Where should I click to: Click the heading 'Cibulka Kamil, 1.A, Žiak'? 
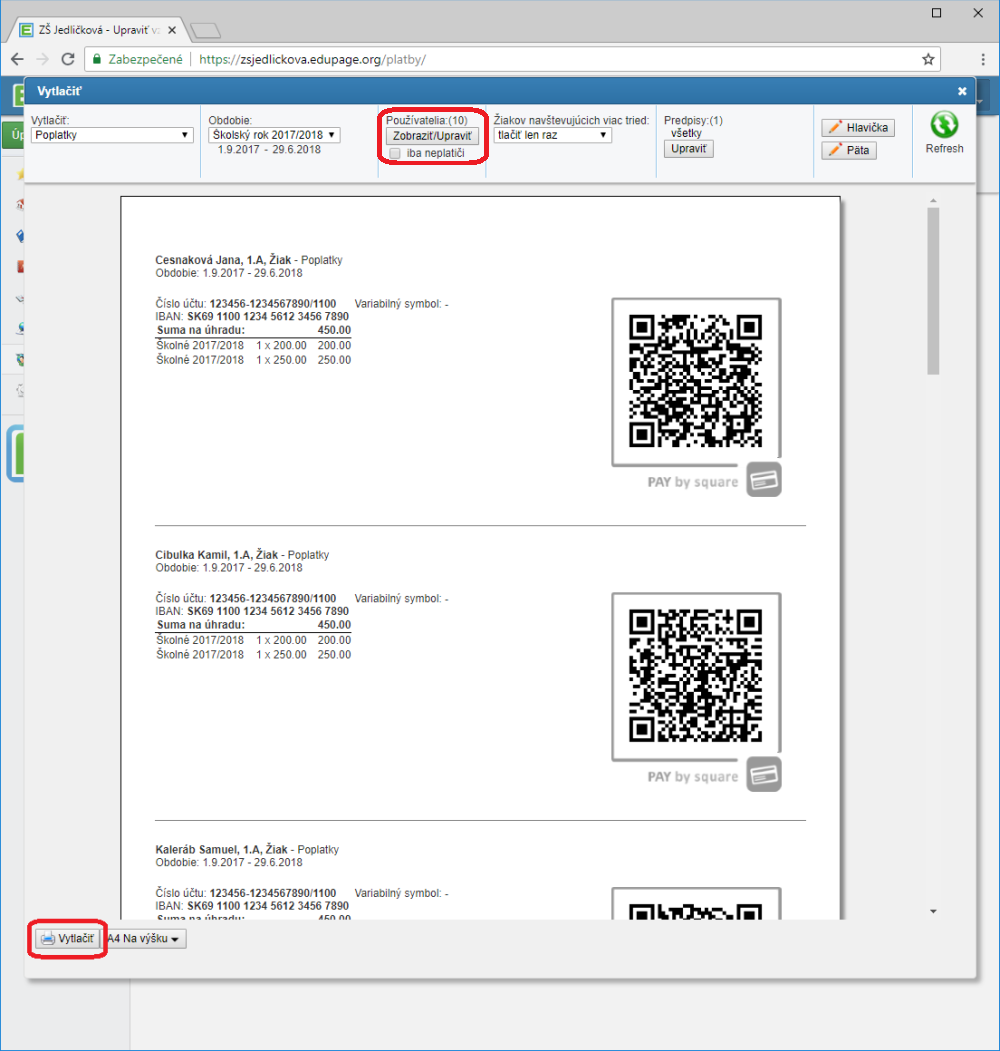pyautogui.click(x=216, y=554)
